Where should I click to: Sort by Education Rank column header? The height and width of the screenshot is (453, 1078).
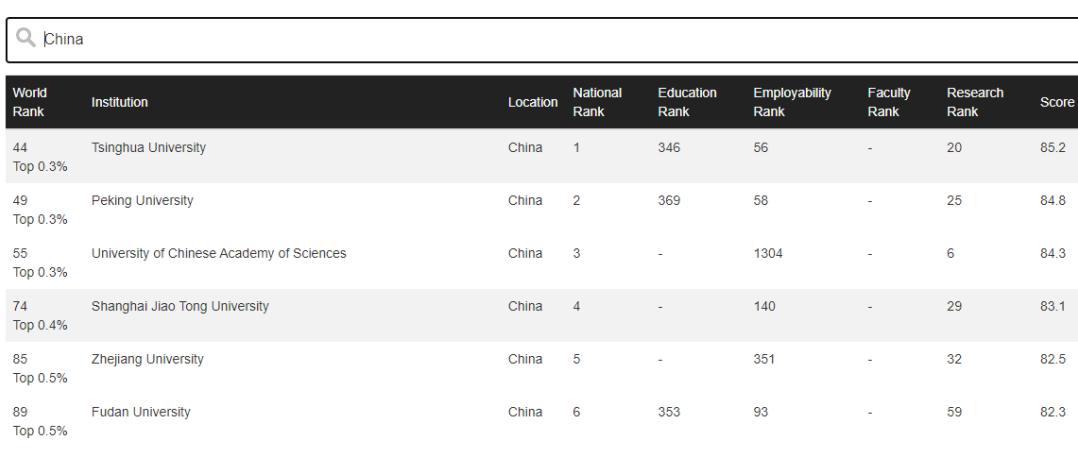coord(687,102)
